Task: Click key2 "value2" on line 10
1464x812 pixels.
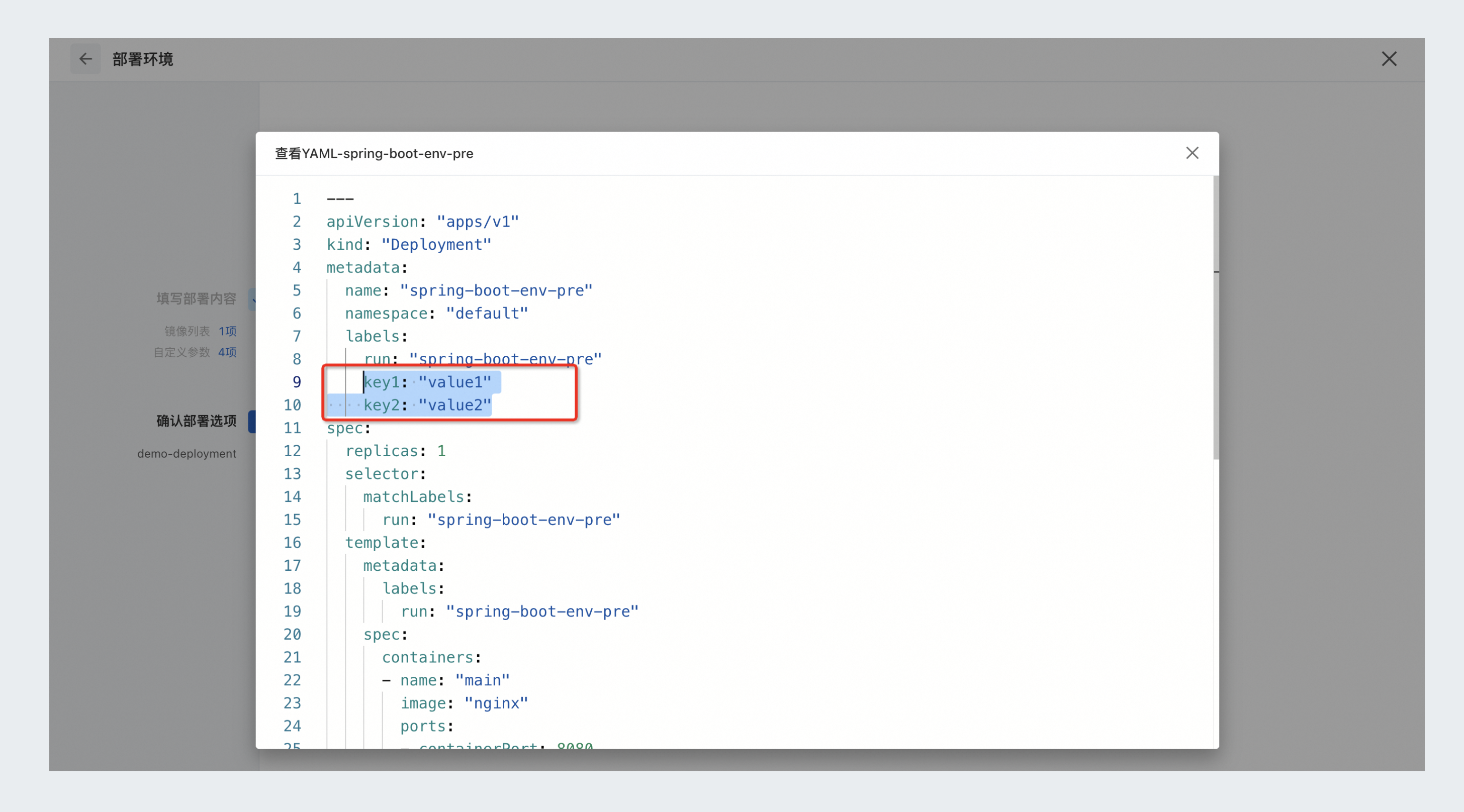Action: point(427,405)
